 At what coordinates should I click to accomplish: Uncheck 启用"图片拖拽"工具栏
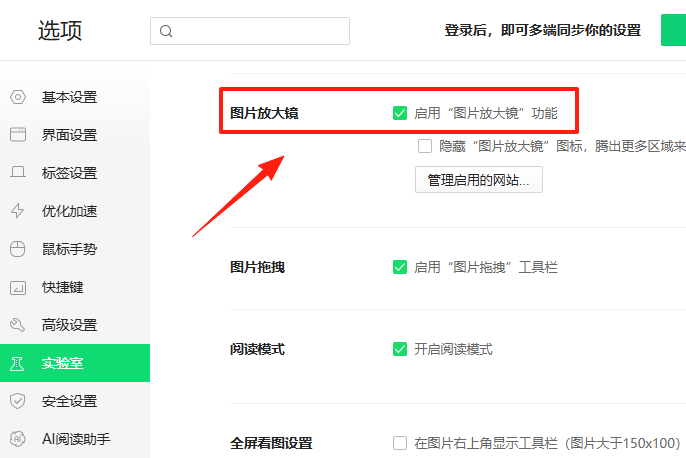[x=400, y=267]
